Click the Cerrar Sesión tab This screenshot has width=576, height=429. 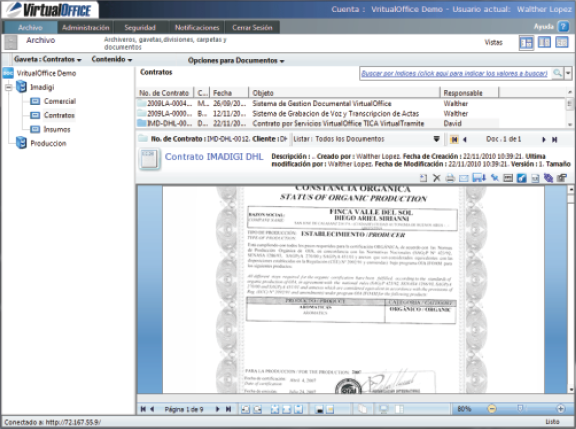pyautogui.click(x=252, y=28)
